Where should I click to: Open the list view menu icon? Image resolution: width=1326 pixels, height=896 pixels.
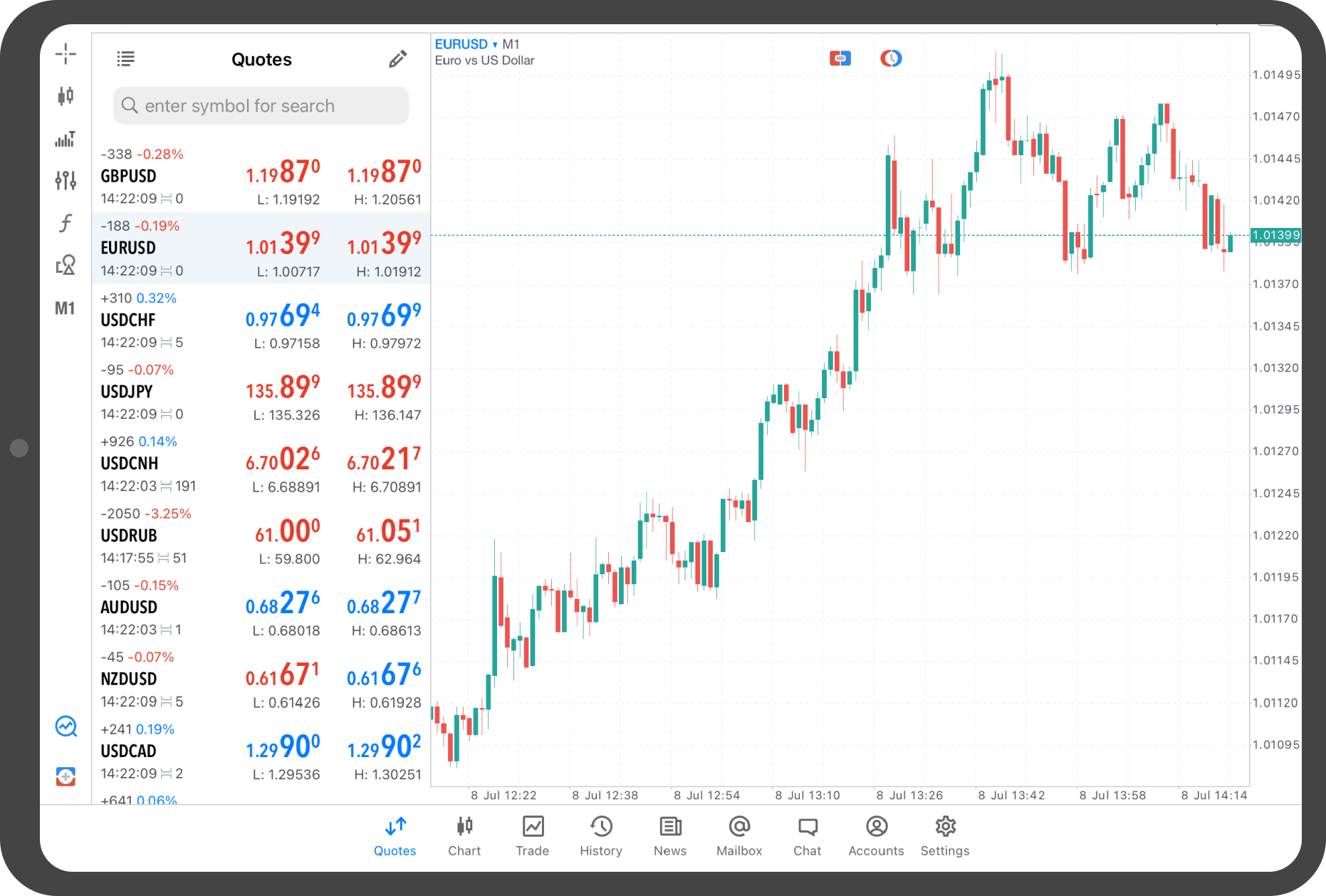coord(126,59)
